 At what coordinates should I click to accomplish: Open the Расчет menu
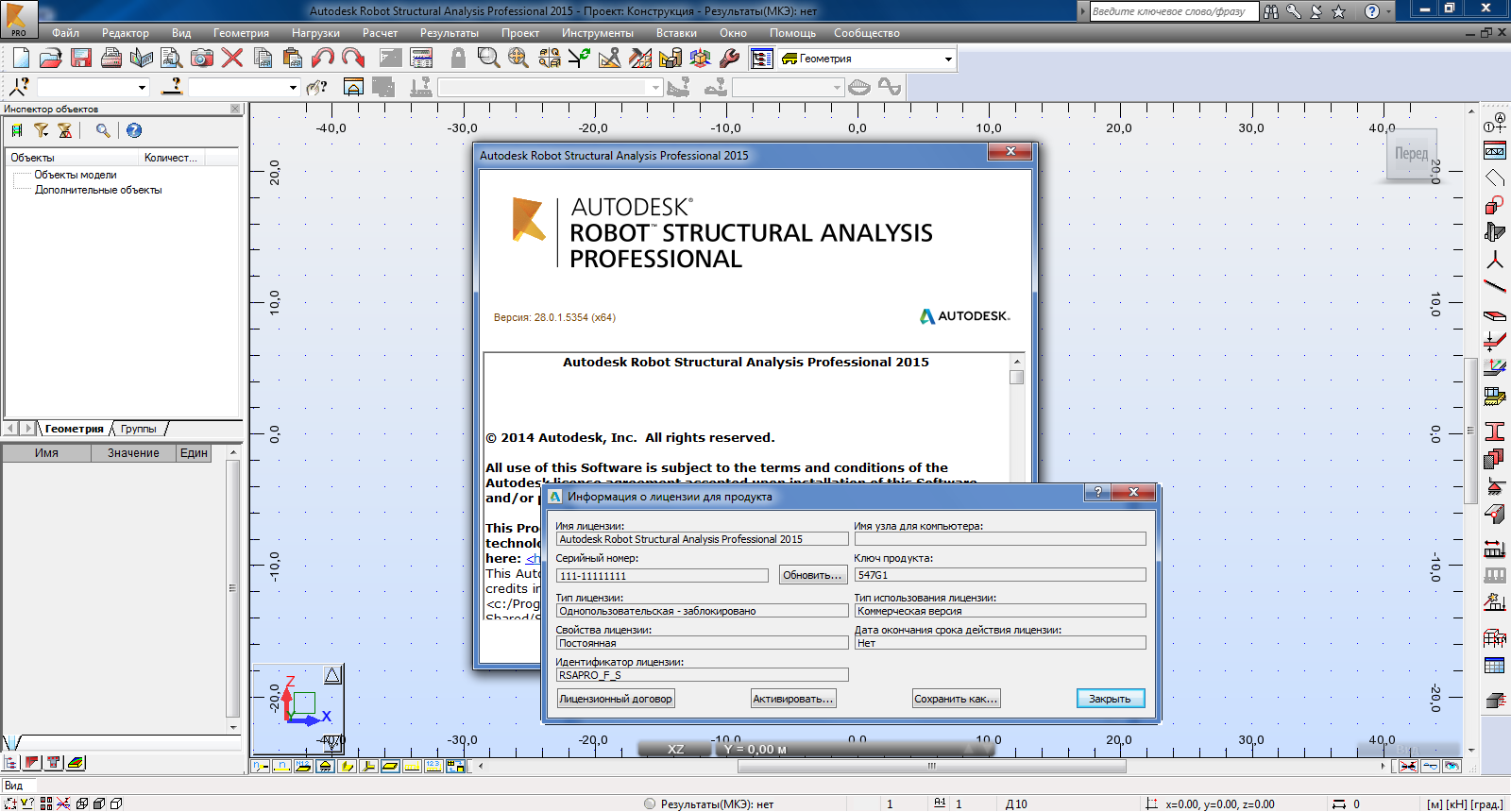380,33
